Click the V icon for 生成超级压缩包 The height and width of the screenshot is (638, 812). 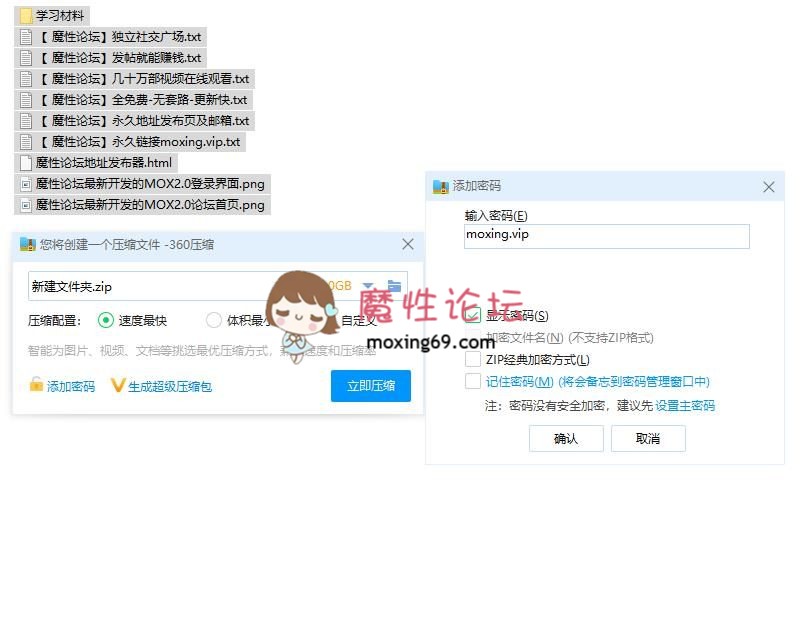click(118, 385)
